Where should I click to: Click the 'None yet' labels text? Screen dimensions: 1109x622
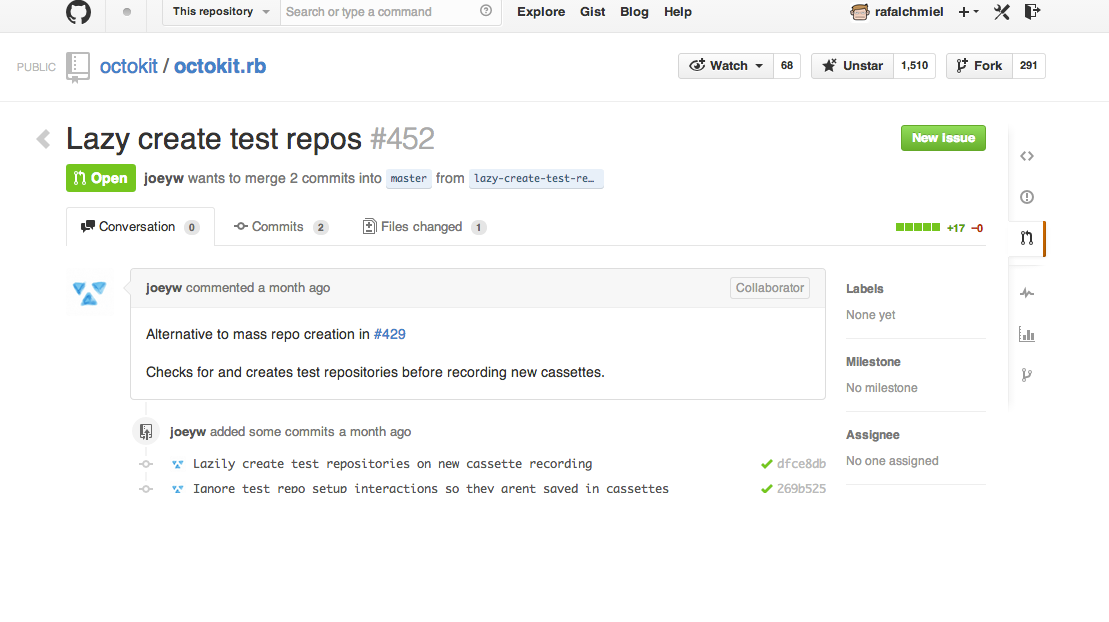(x=871, y=315)
